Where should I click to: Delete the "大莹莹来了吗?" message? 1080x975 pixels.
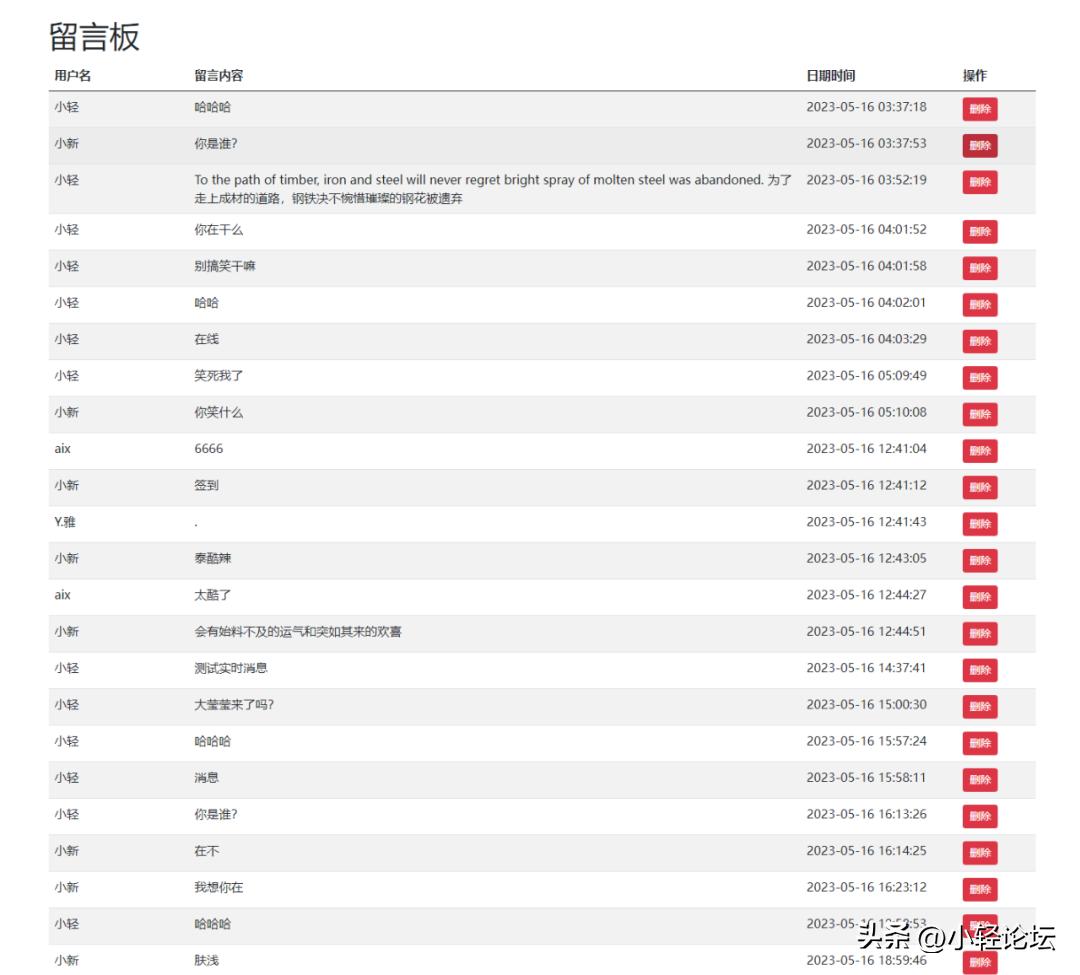979,706
